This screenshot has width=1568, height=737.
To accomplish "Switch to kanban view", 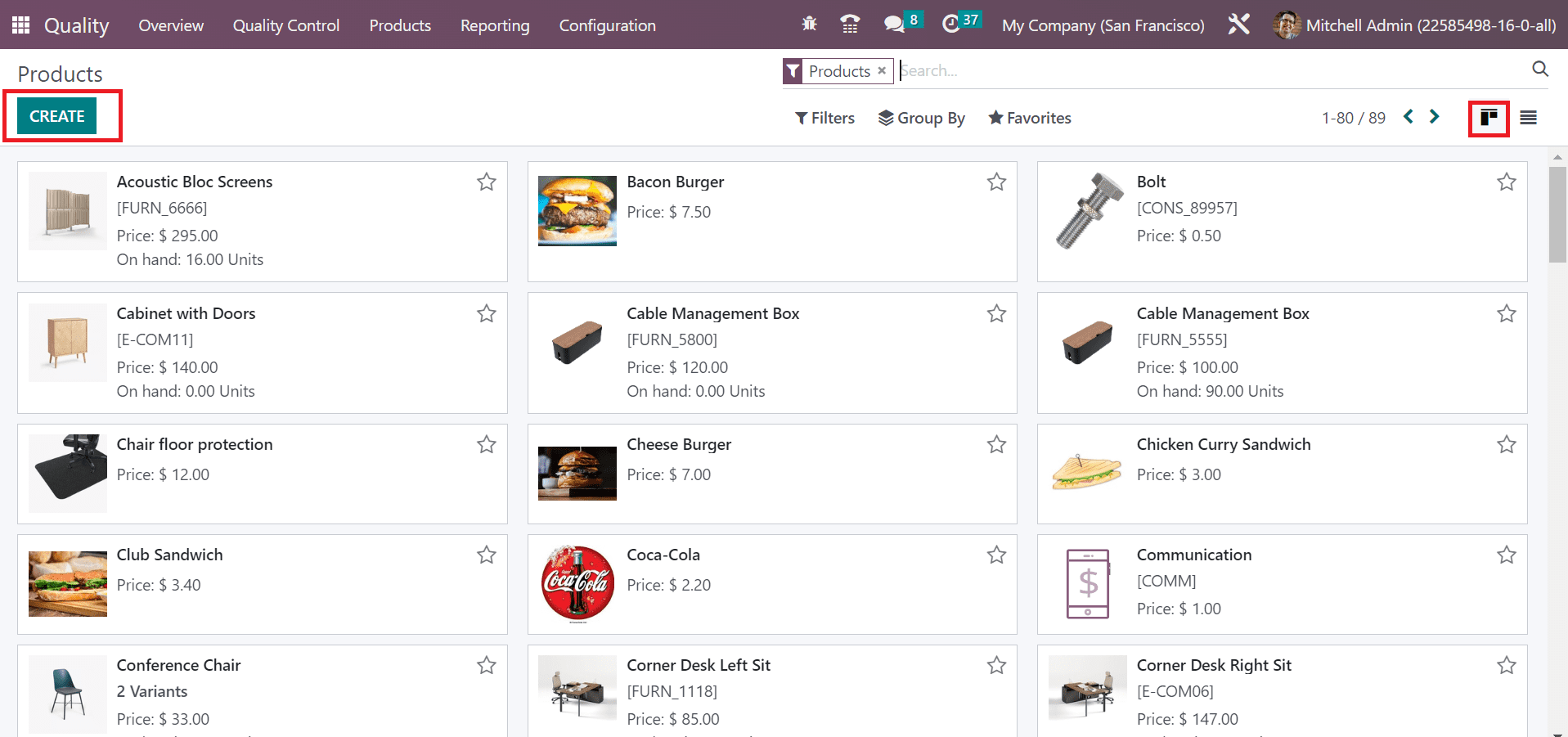I will [x=1489, y=118].
